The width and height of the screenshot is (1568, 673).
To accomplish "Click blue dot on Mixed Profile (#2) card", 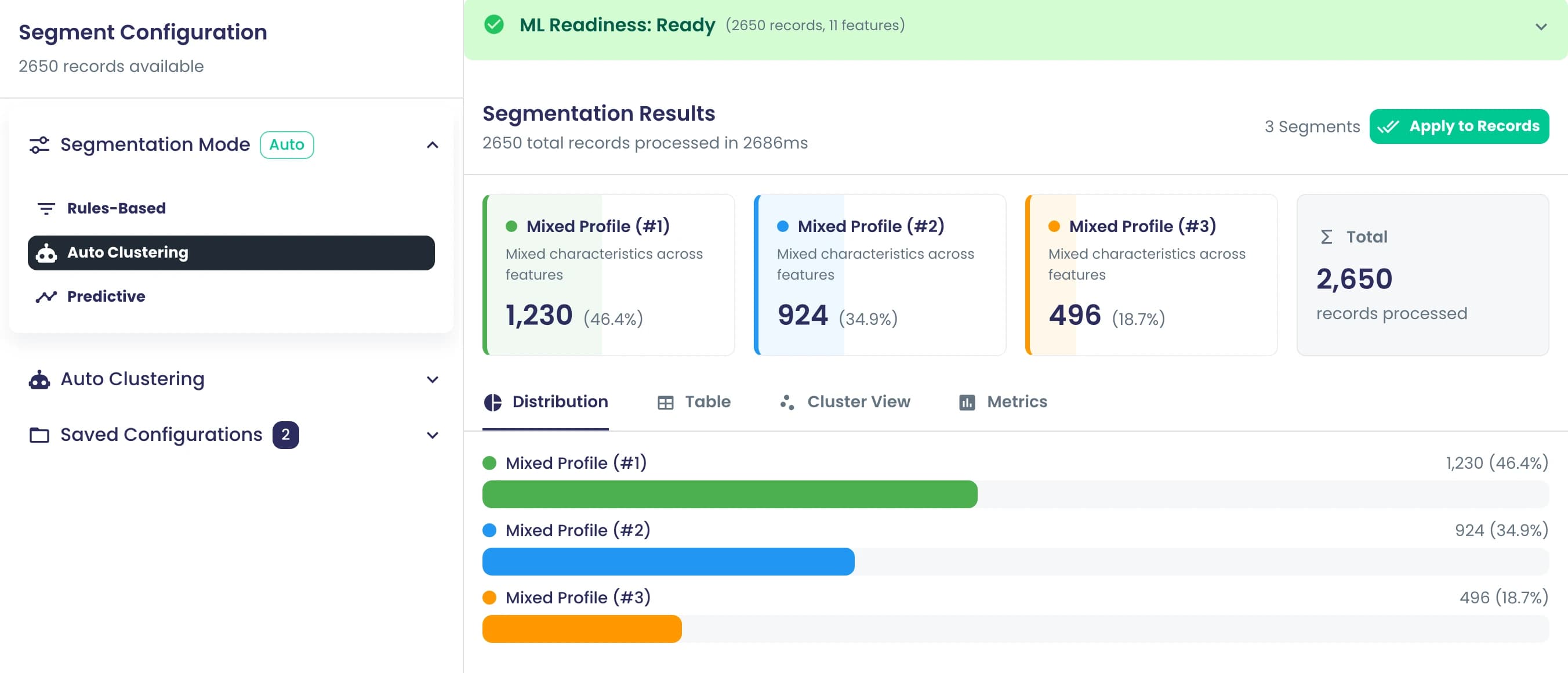I will pos(783,227).
